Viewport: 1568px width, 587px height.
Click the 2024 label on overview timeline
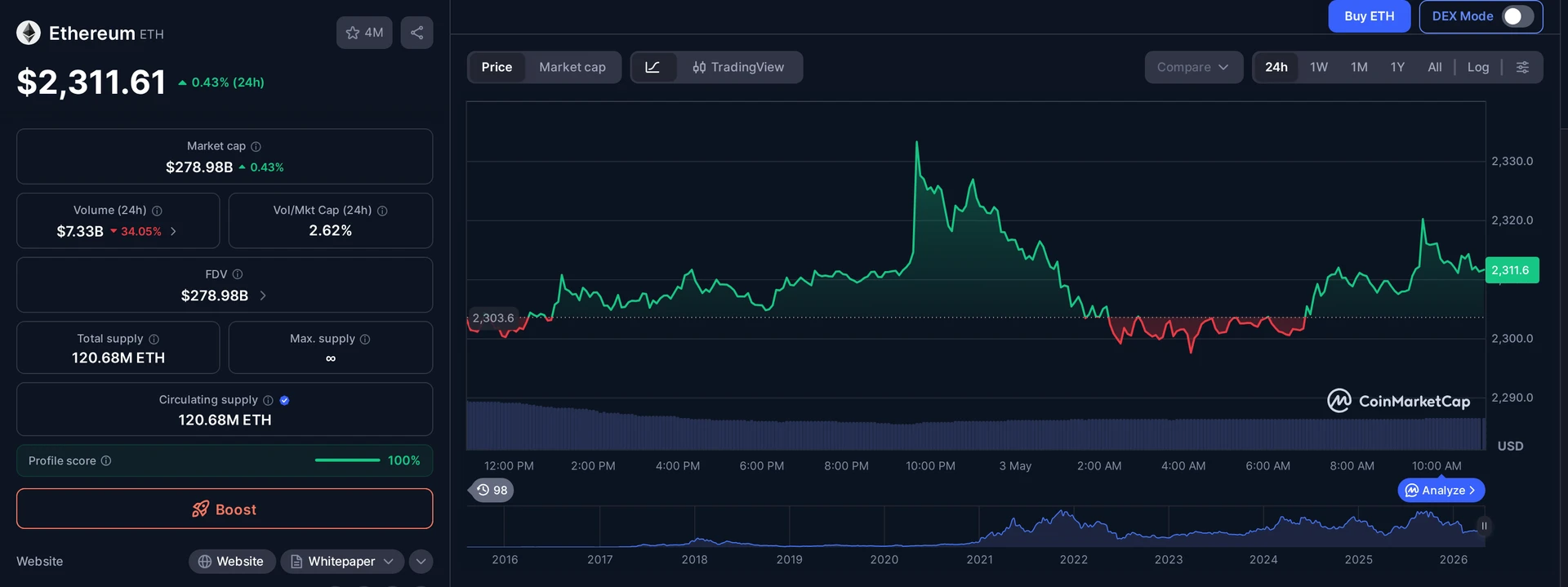[1263, 559]
